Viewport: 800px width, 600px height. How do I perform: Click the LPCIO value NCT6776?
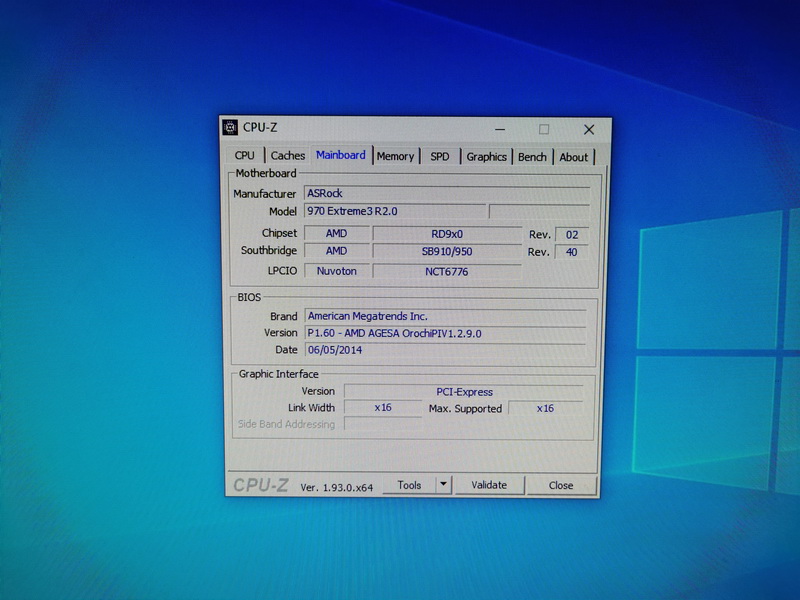[447, 271]
